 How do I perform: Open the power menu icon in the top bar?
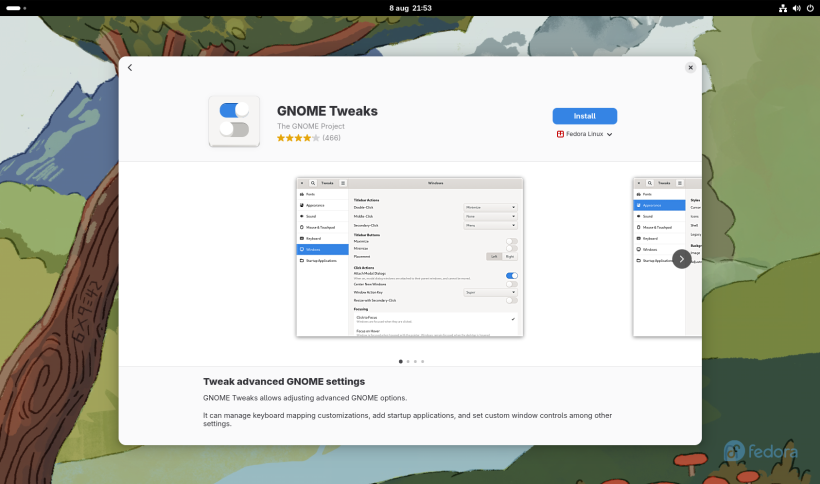[x=810, y=8]
